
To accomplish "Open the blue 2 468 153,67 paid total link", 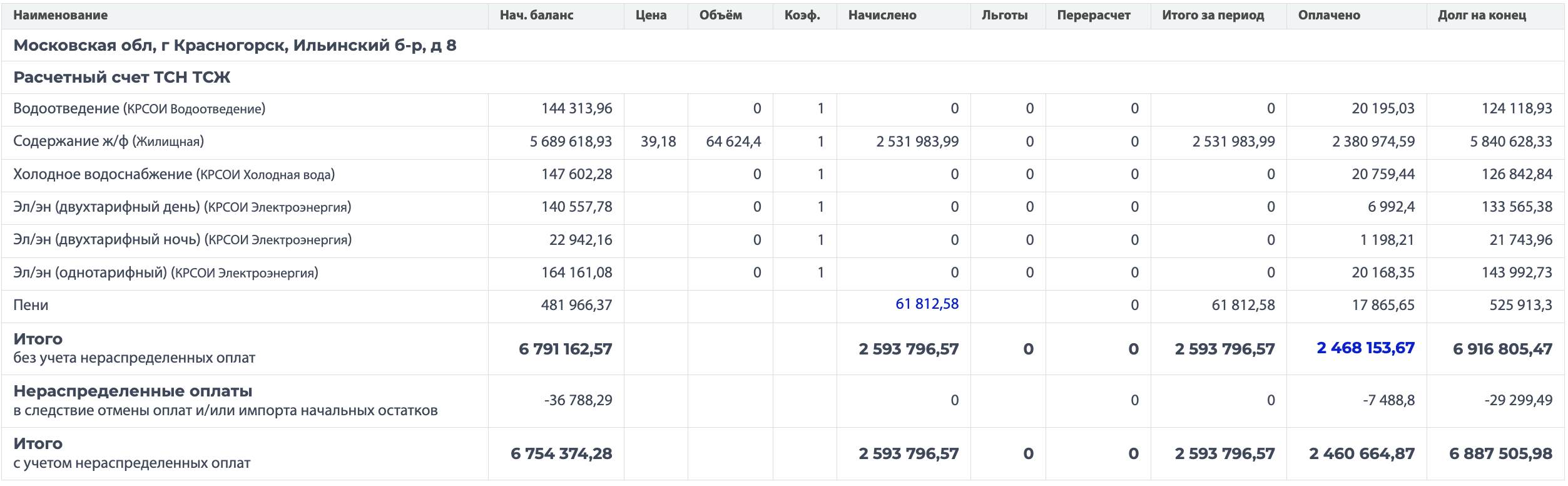I will [1365, 348].
